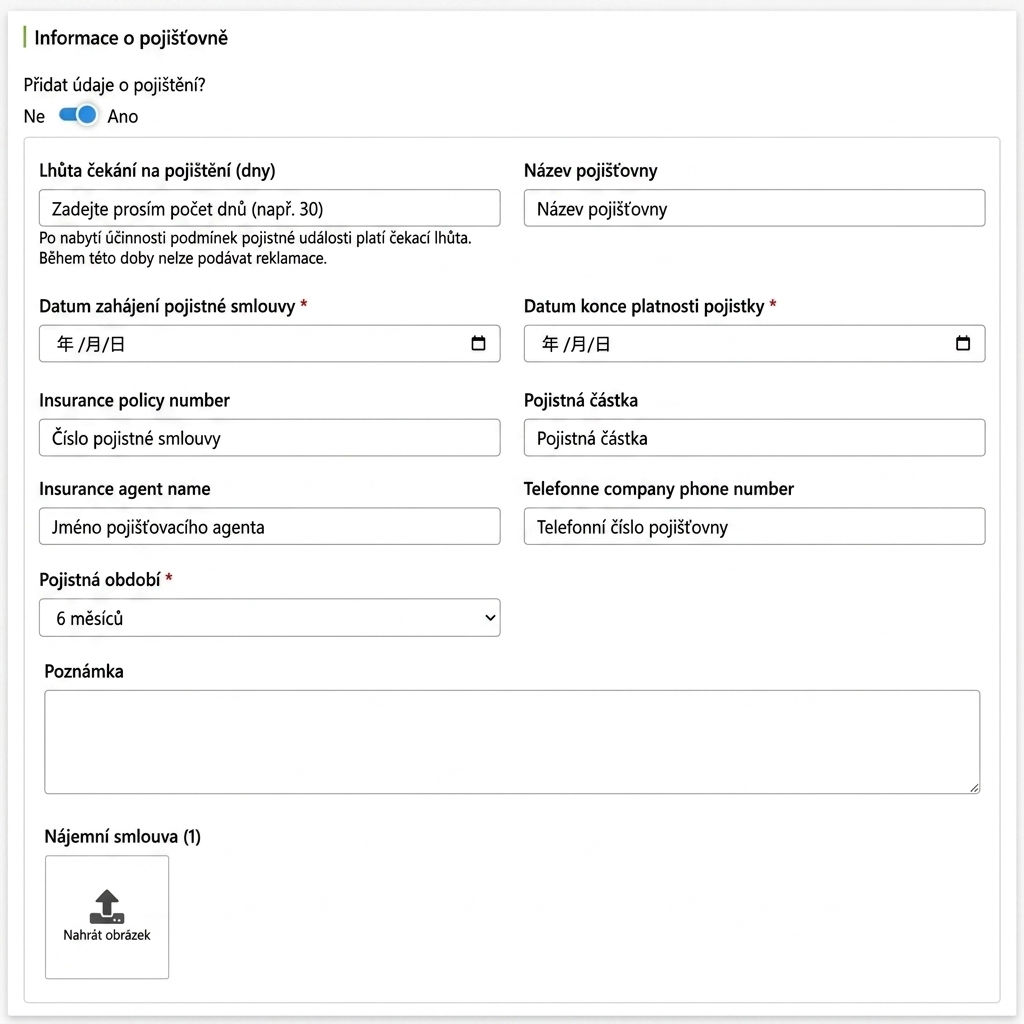
Task: Click the upload arrow icon
Action: (x=106, y=906)
